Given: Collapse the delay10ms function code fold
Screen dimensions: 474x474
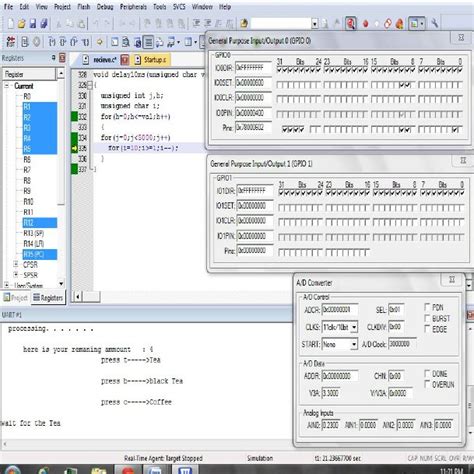Looking at the screenshot, I should [90, 85].
